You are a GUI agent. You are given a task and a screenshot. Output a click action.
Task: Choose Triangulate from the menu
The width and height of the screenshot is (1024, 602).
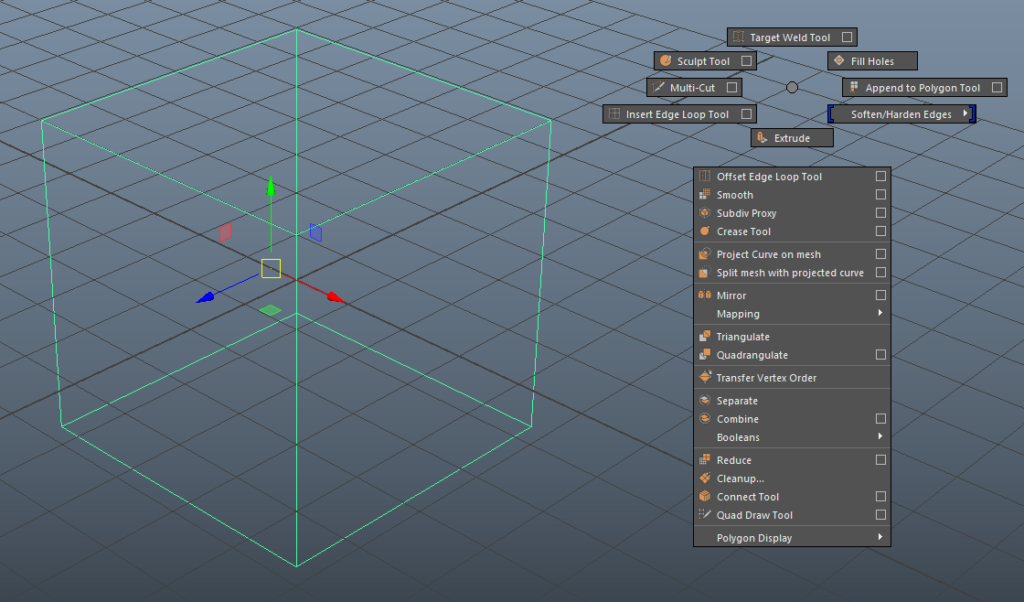[792, 336]
